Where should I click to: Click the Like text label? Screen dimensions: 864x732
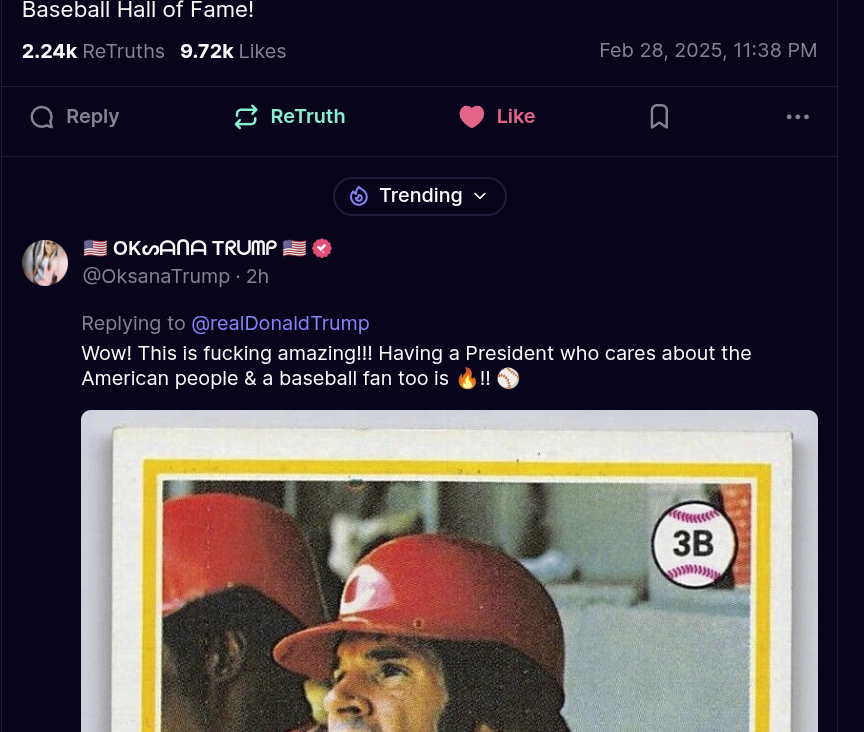(x=516, y=116)
